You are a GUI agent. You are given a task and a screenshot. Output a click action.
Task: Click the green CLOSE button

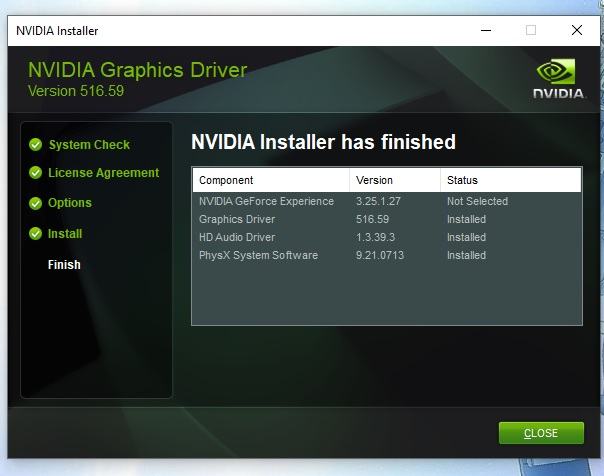541,433
